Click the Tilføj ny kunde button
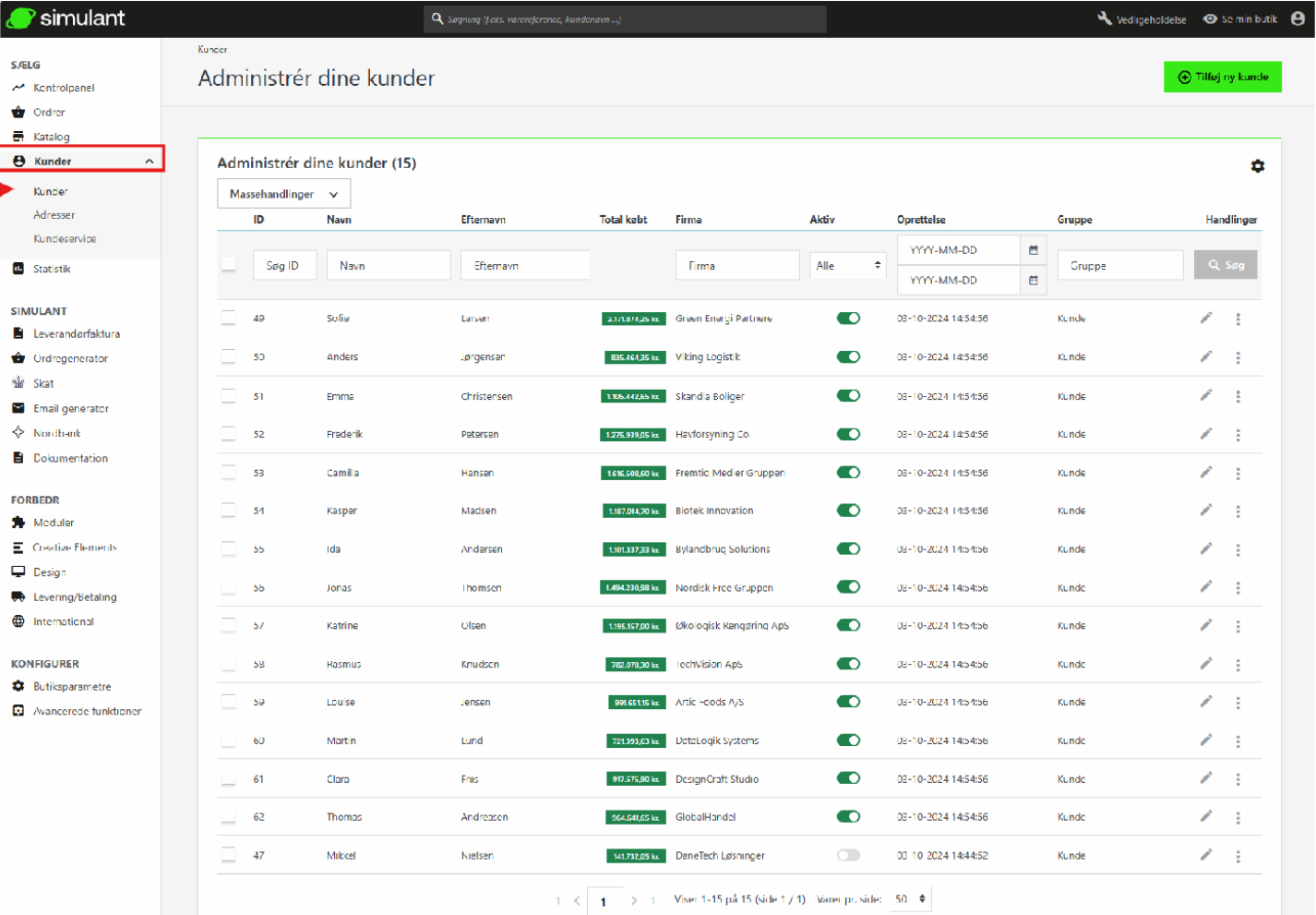This screenshot has width=1316, height=915. (x=1222, y=78)
